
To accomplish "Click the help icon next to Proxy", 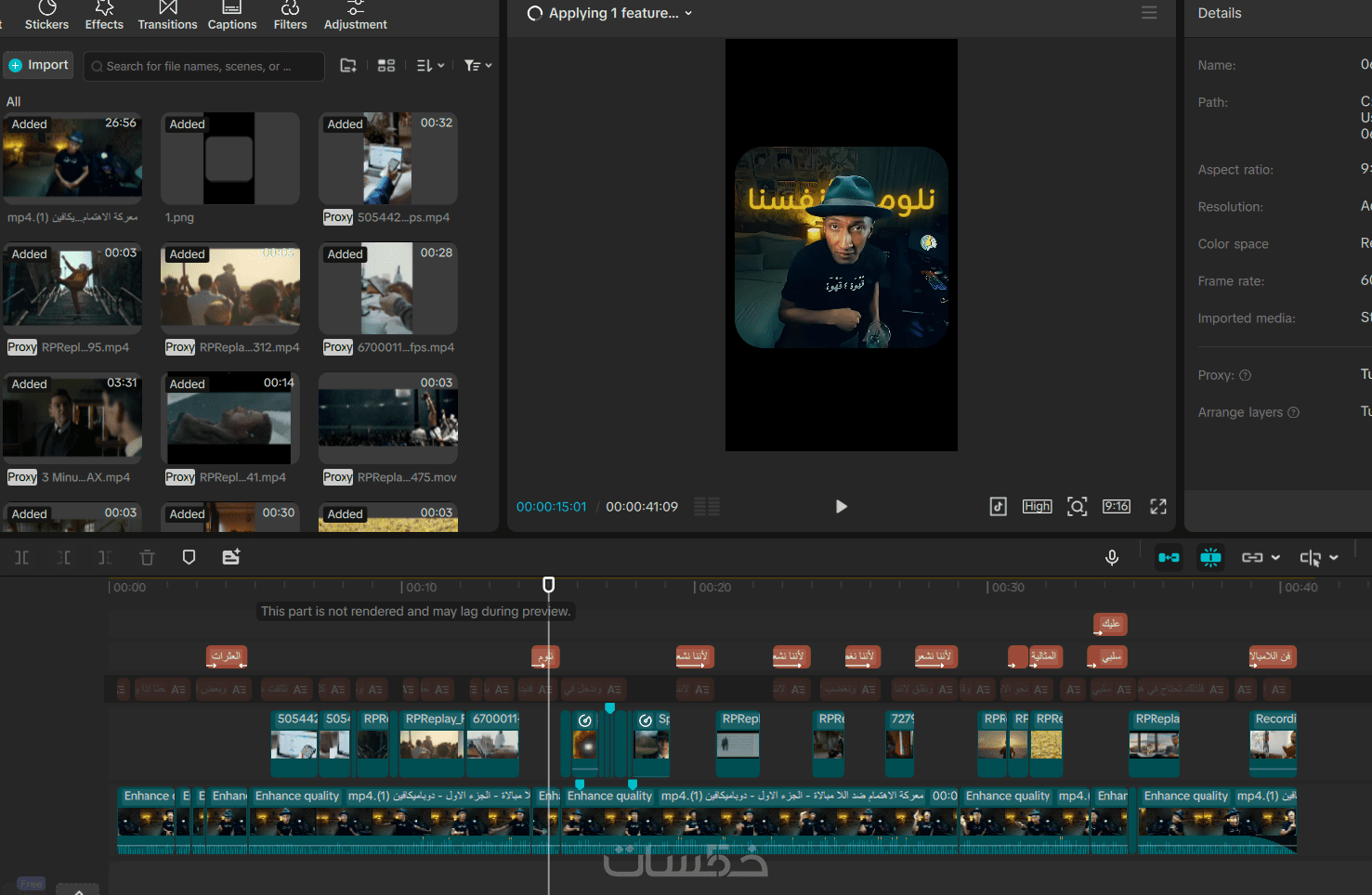I will click(x=1246, y=375).
